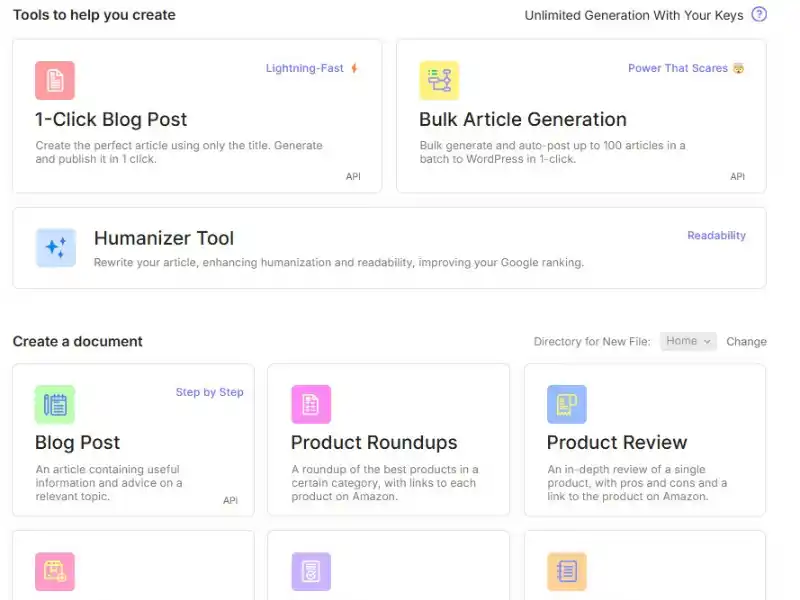The image size is (800, 600).
Task: Click the Product Roundups heading
Action: point(374,443)
